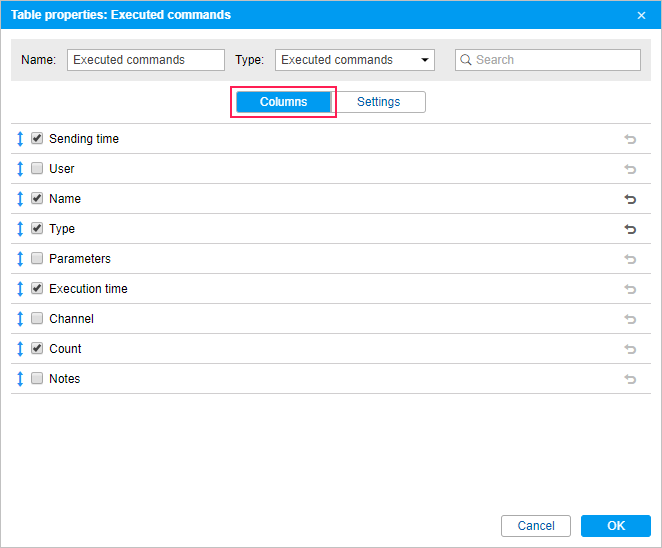Click the Parameters column label
The height and width of the screenshot is (548, 662).
(x=80, y=258)
